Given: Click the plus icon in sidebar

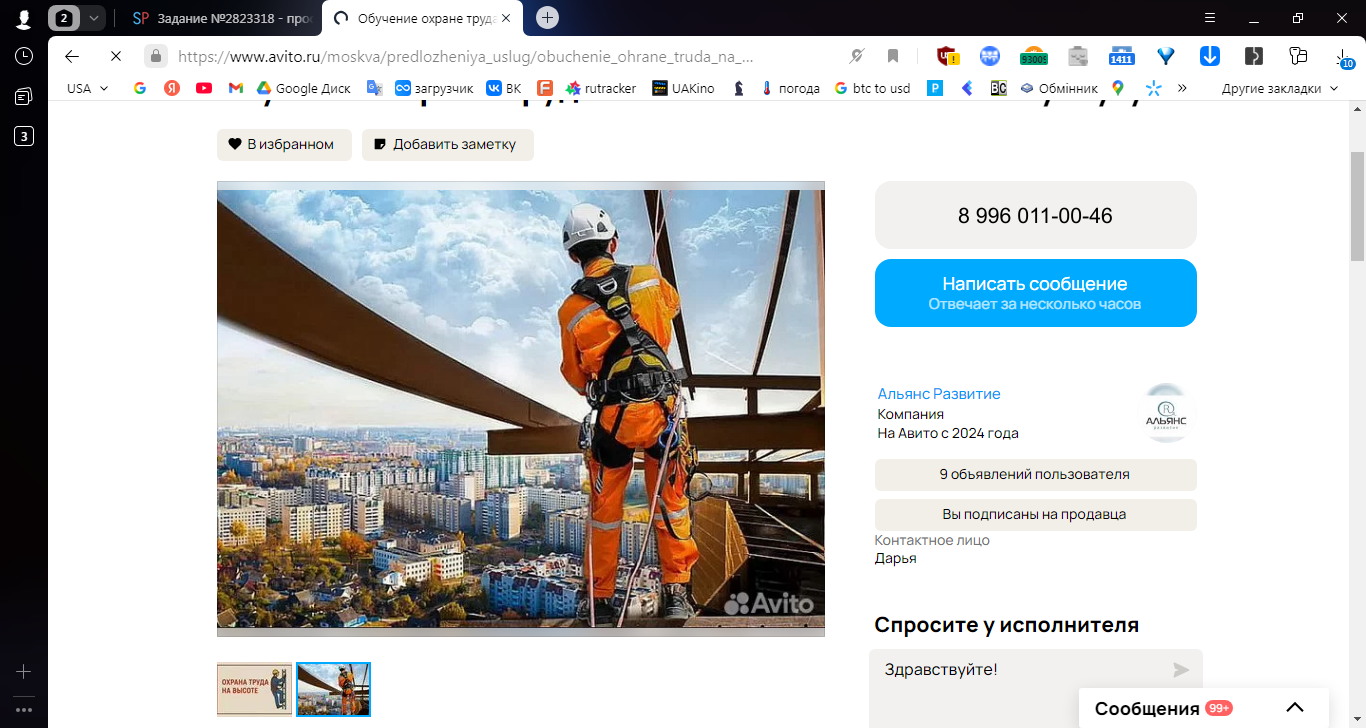Looking at the screenshot, I should tap(24, 672).
